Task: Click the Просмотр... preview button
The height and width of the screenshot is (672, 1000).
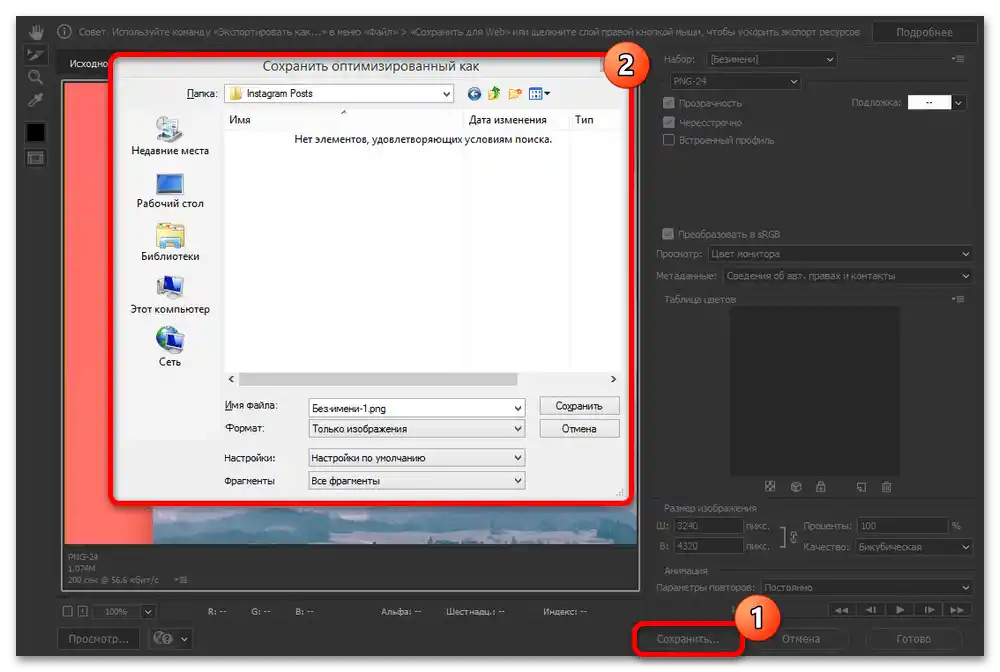Action: [99, 638]
